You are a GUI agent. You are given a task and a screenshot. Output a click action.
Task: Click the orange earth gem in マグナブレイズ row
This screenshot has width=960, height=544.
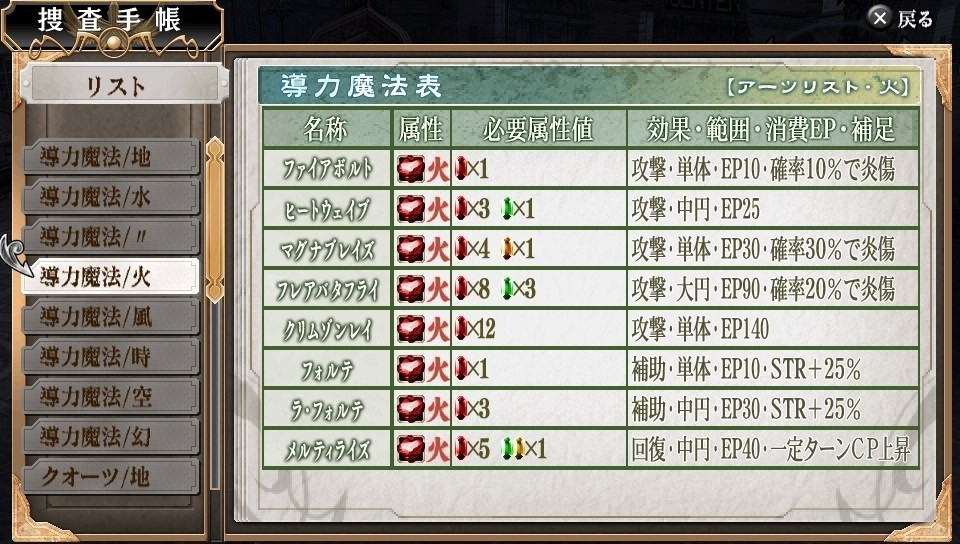coord(506,249)
